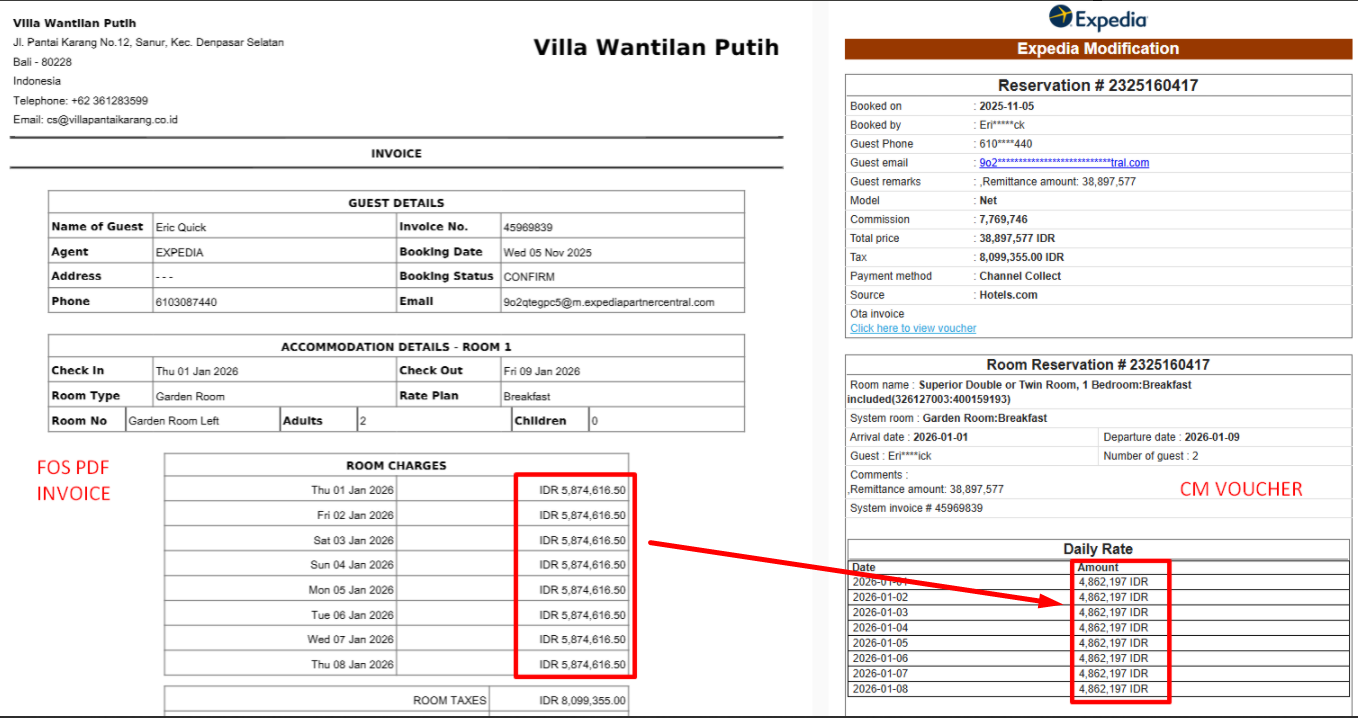Click the Rate Plan value 'Breakfast'
Viewport: 1358px width, 718px height.
(x=526, y=397)
